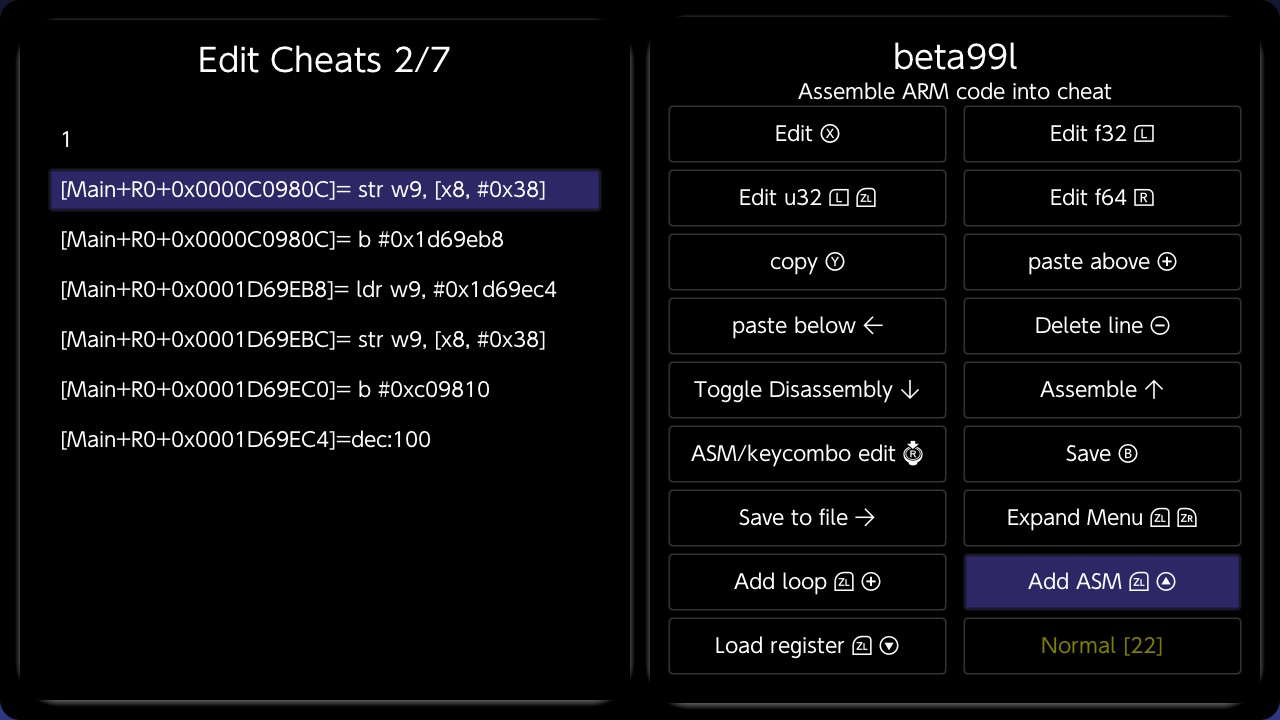Click the Save B button

tap(1102, 454)
